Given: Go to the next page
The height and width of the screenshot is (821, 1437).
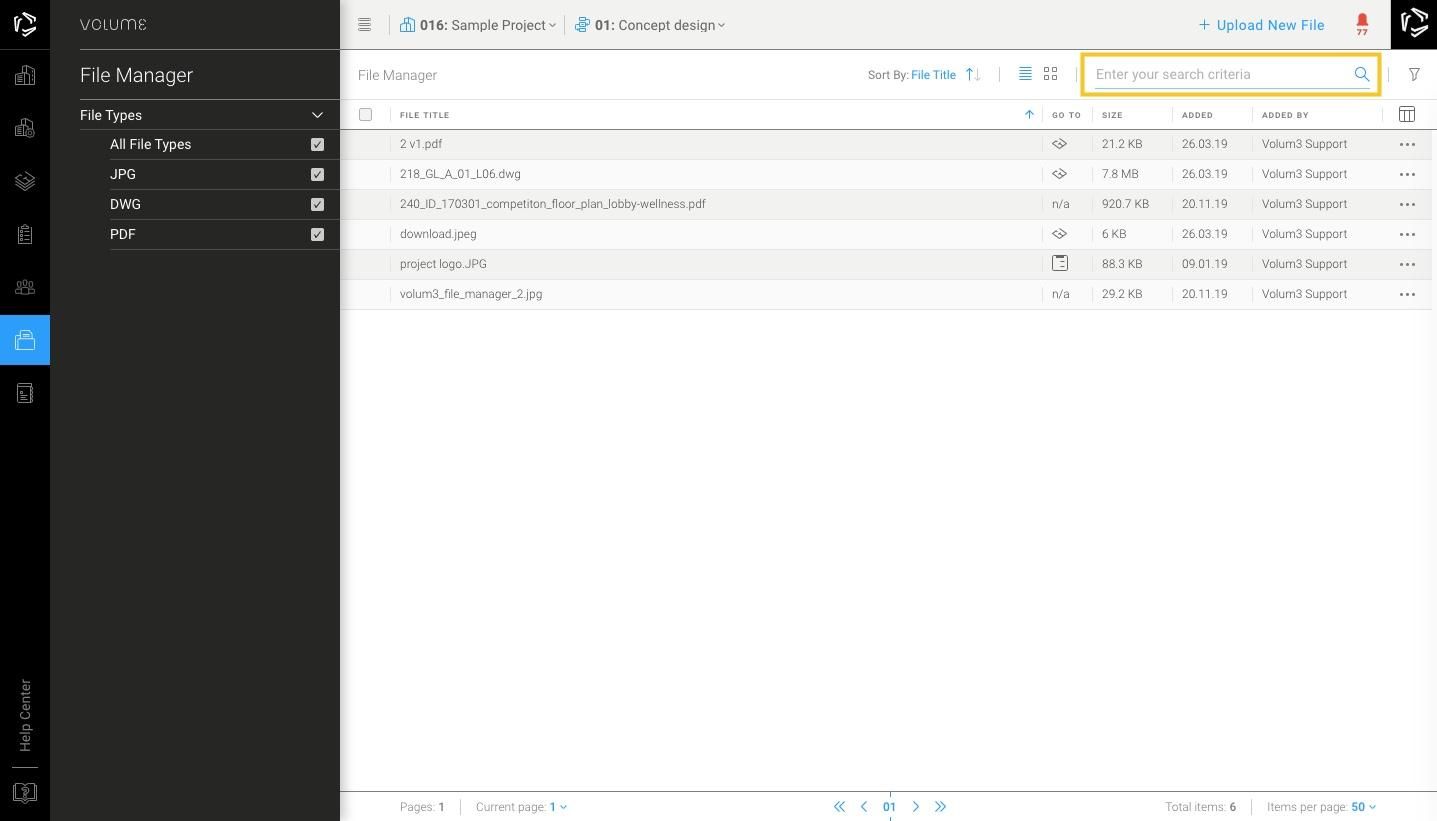Looking at the screenshot, I should 915,807.
